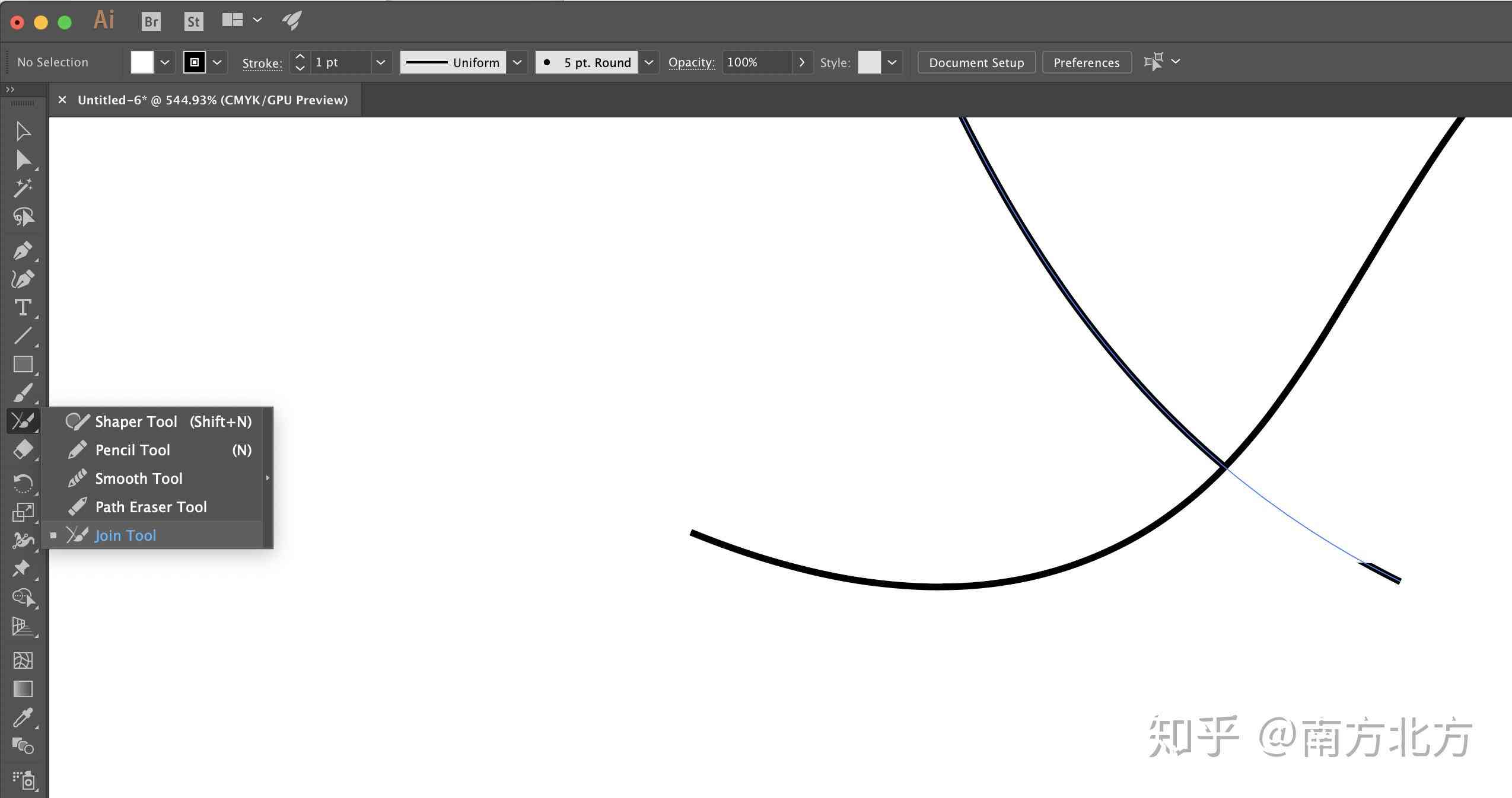The width and height of the screenshot is (1512, 798).
Task: Click the Direct Selection tool
Action: pos(22,159)
